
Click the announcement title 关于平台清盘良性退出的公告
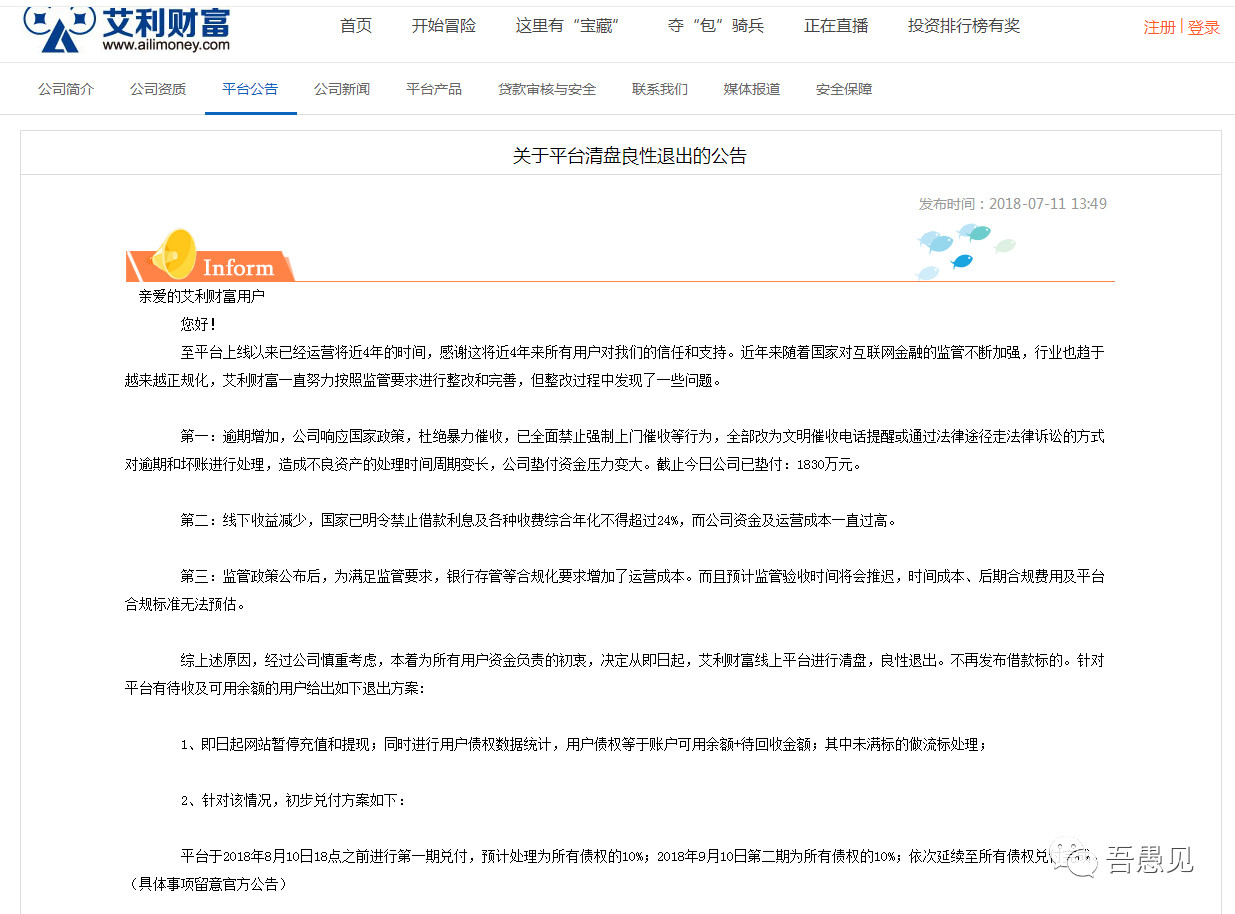coord(630,155)
